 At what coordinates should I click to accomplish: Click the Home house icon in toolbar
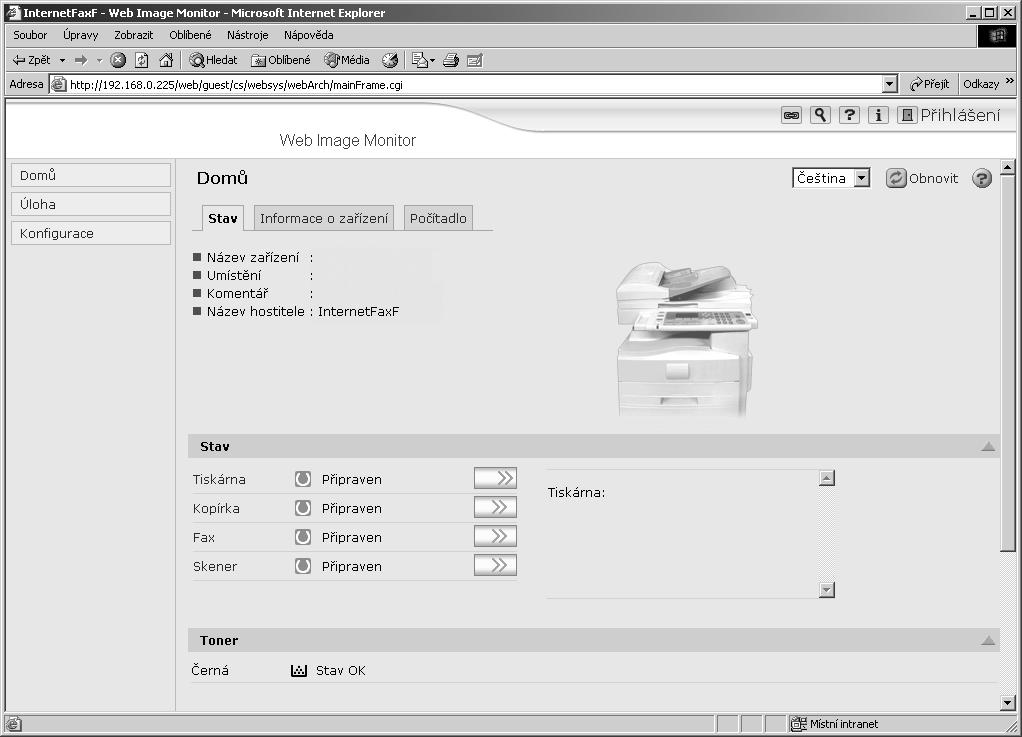click(166, 61)
